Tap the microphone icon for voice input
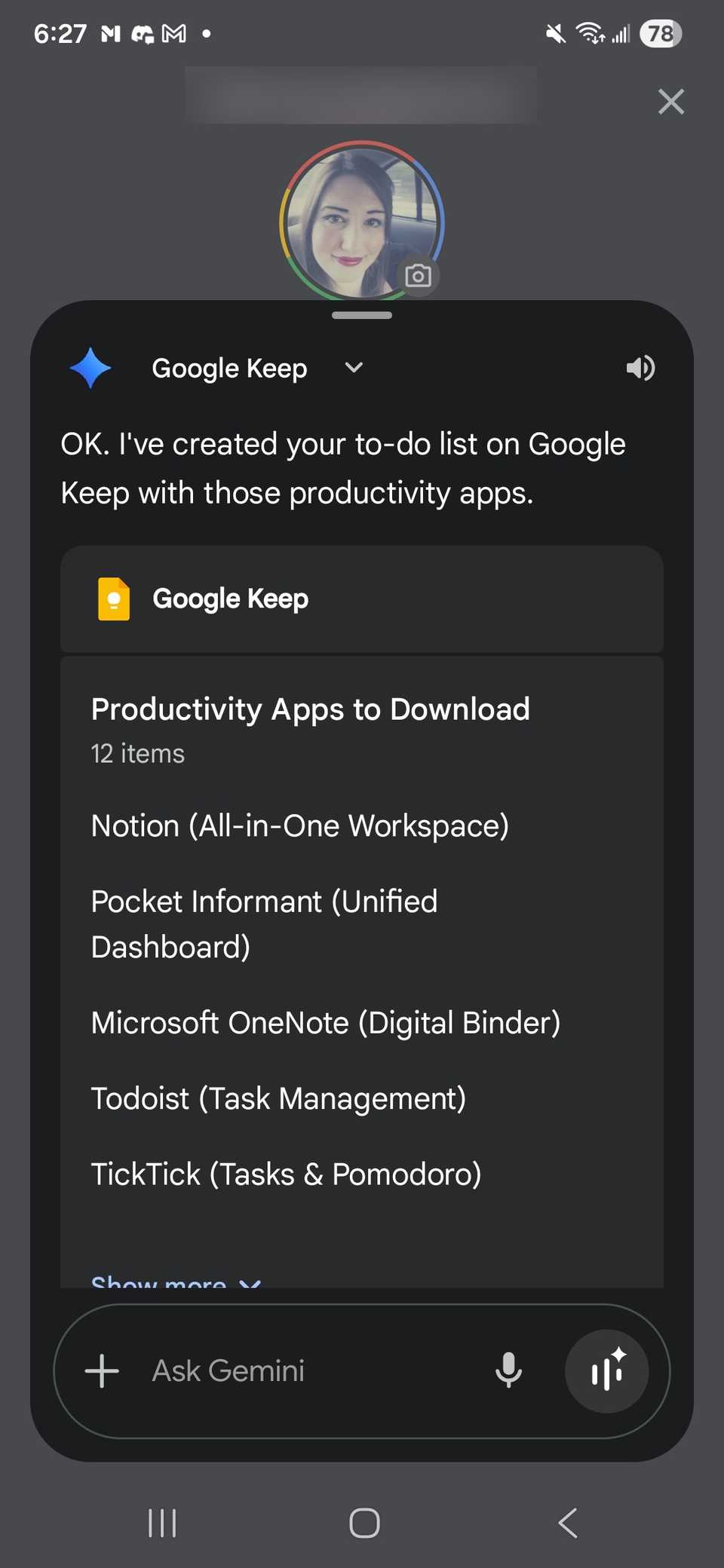This screenshot has width=724, height=1568. pos(508,1370)
